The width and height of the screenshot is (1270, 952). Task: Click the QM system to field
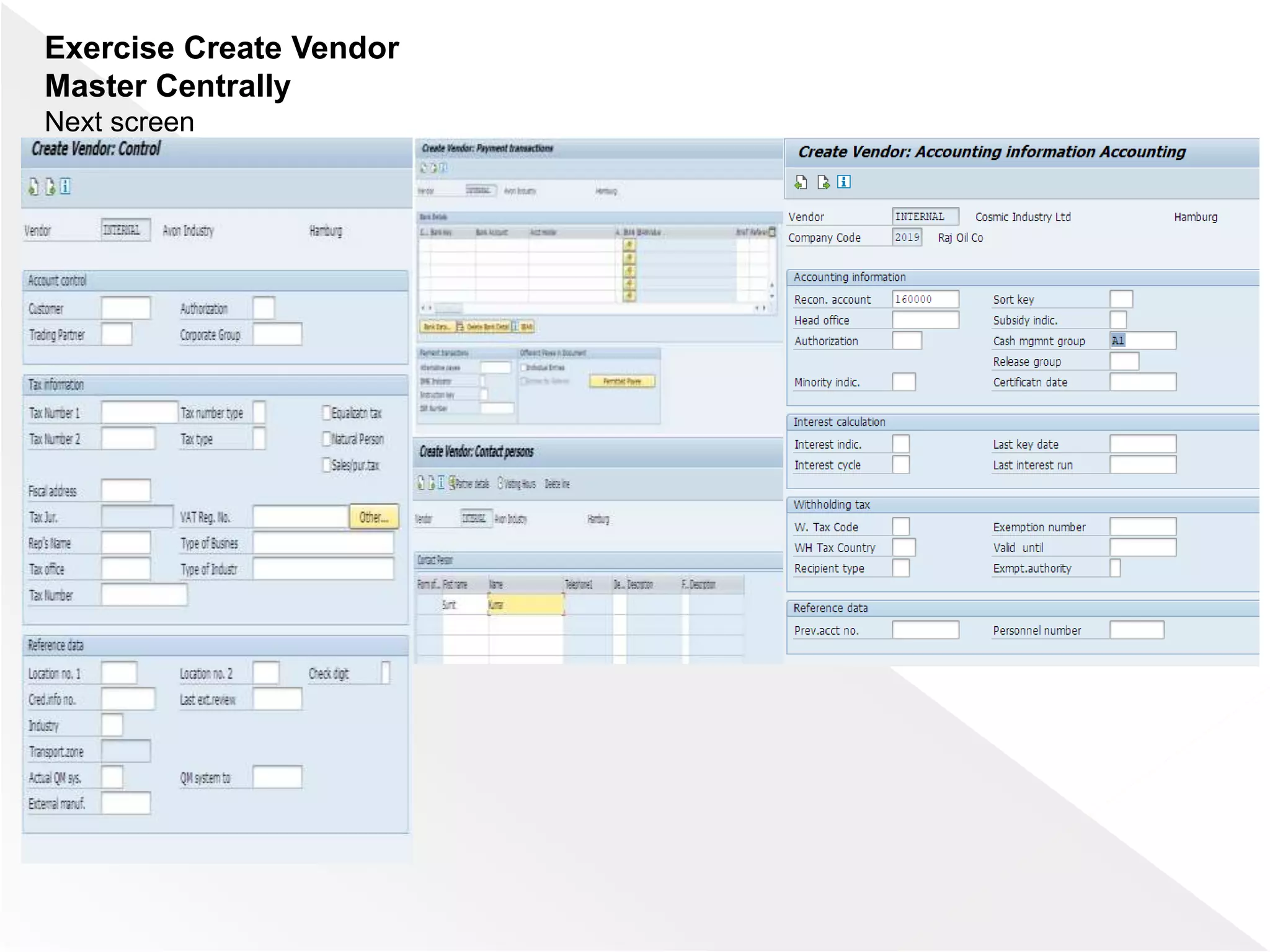[x=277, y=777]
